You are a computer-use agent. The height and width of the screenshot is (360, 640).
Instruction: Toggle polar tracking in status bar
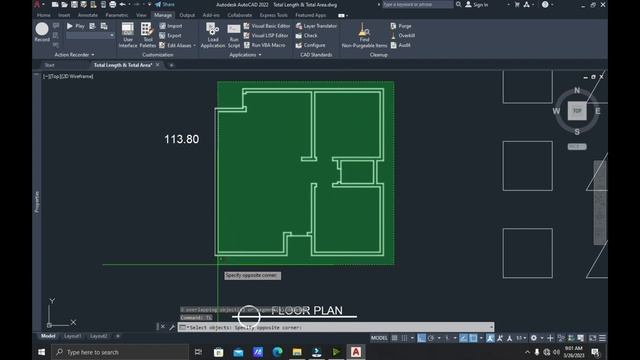[431, 338]
